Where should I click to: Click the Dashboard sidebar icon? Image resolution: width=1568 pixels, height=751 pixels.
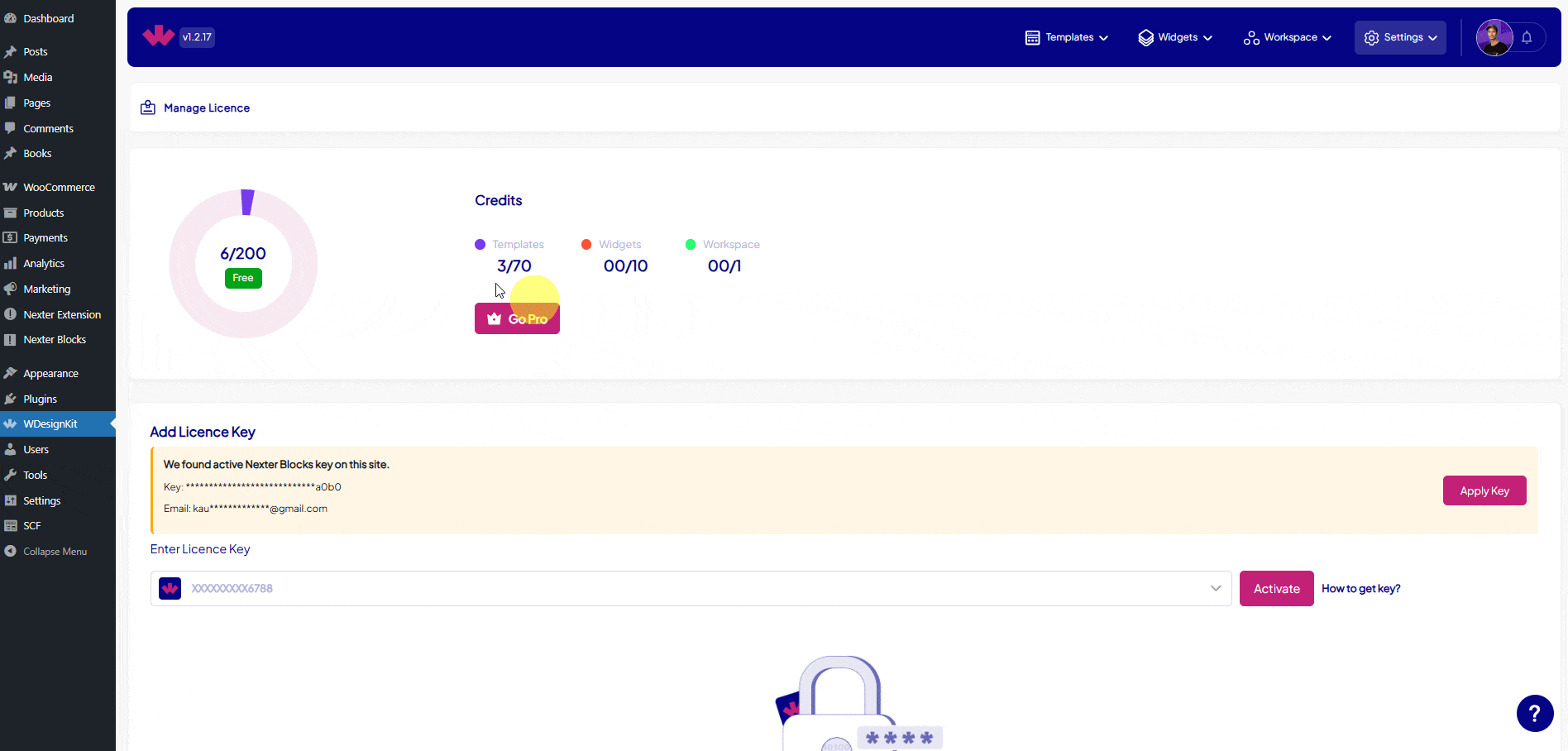[x=11, y=18]
